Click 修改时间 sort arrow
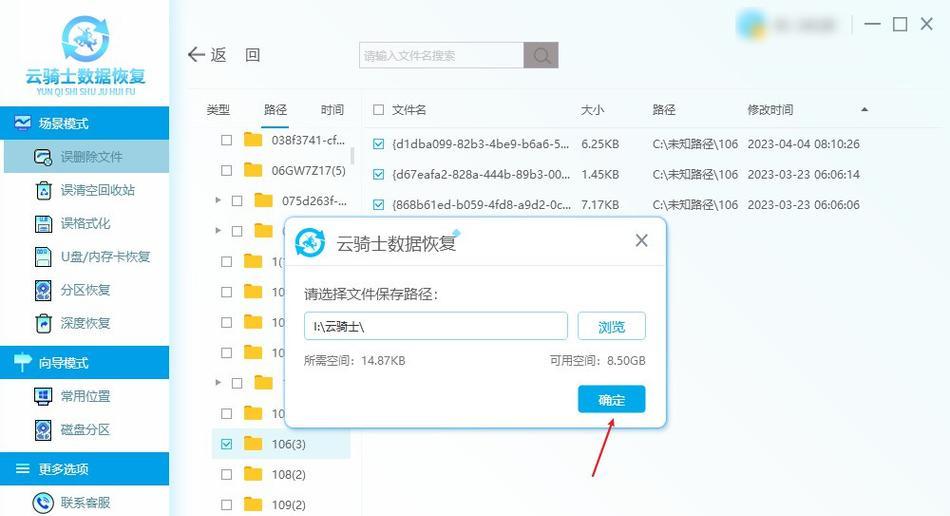950x516 pixels. click(865, 110)
